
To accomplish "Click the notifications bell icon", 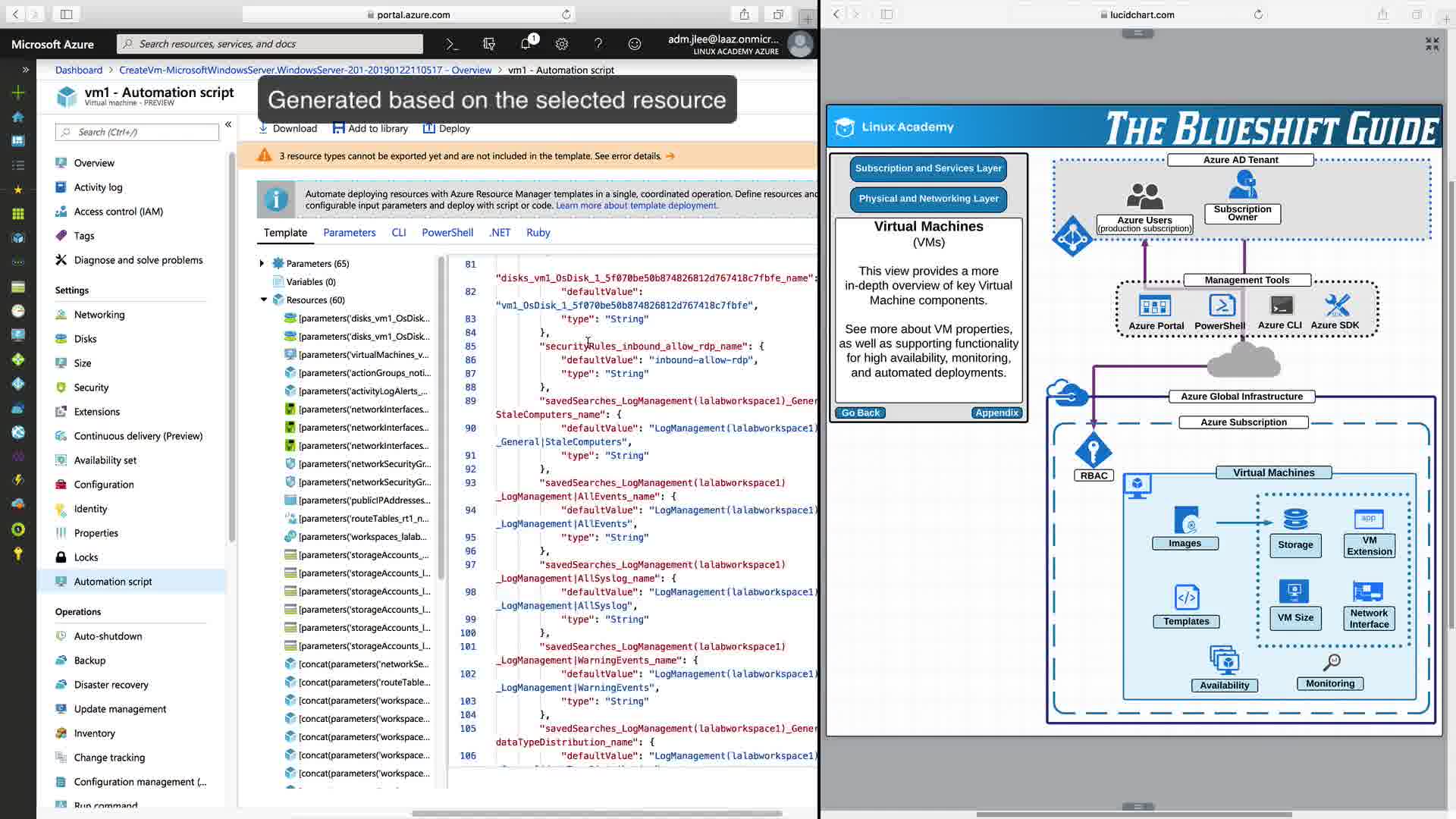I will click(526, 44).
